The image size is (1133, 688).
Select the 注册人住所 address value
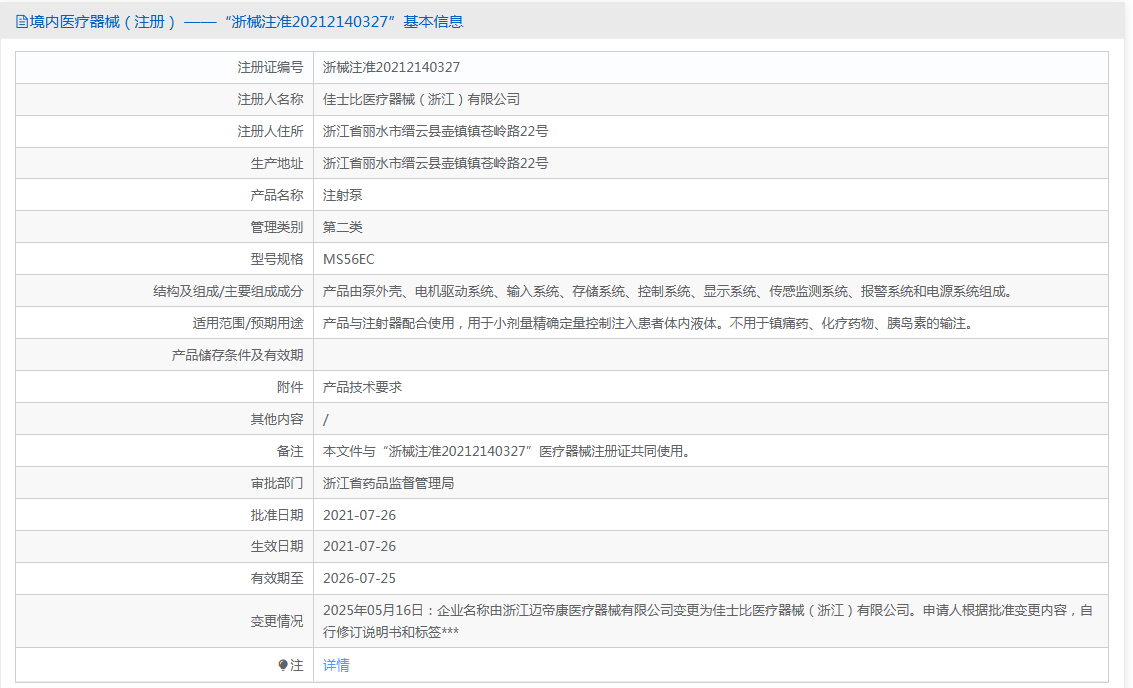435,131
